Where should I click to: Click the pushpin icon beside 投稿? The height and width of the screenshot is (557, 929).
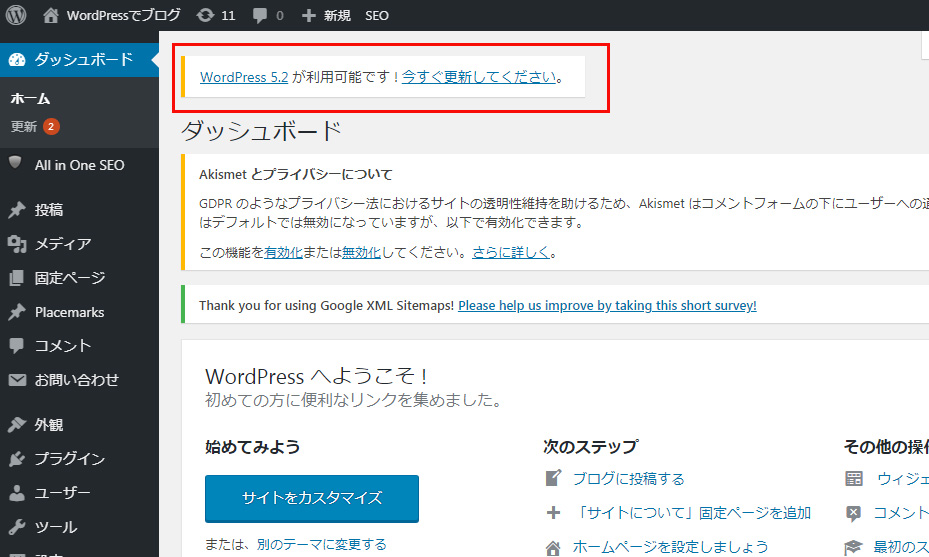(17, 210)
